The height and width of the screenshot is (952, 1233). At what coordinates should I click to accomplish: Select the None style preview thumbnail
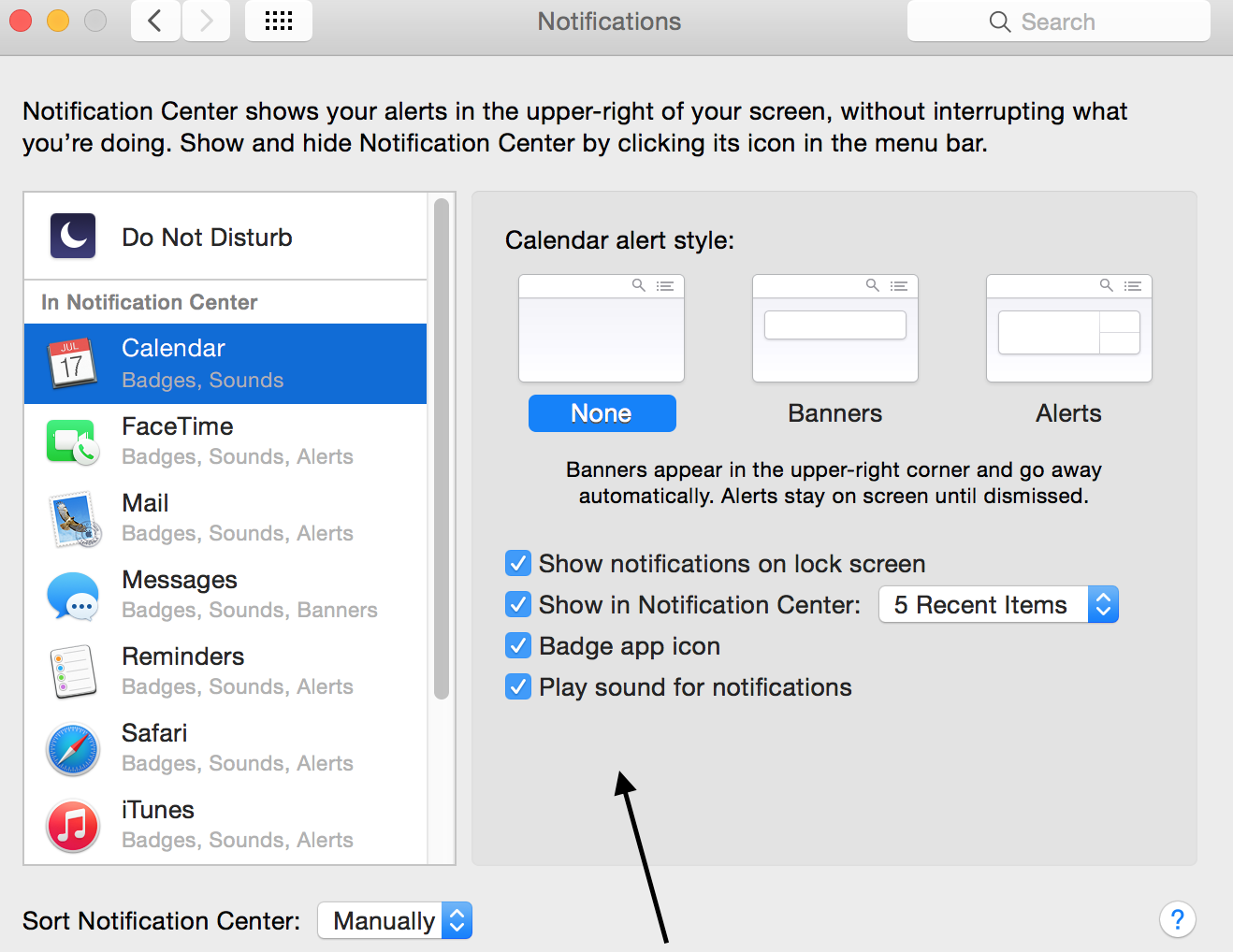(x=602, y=328)
